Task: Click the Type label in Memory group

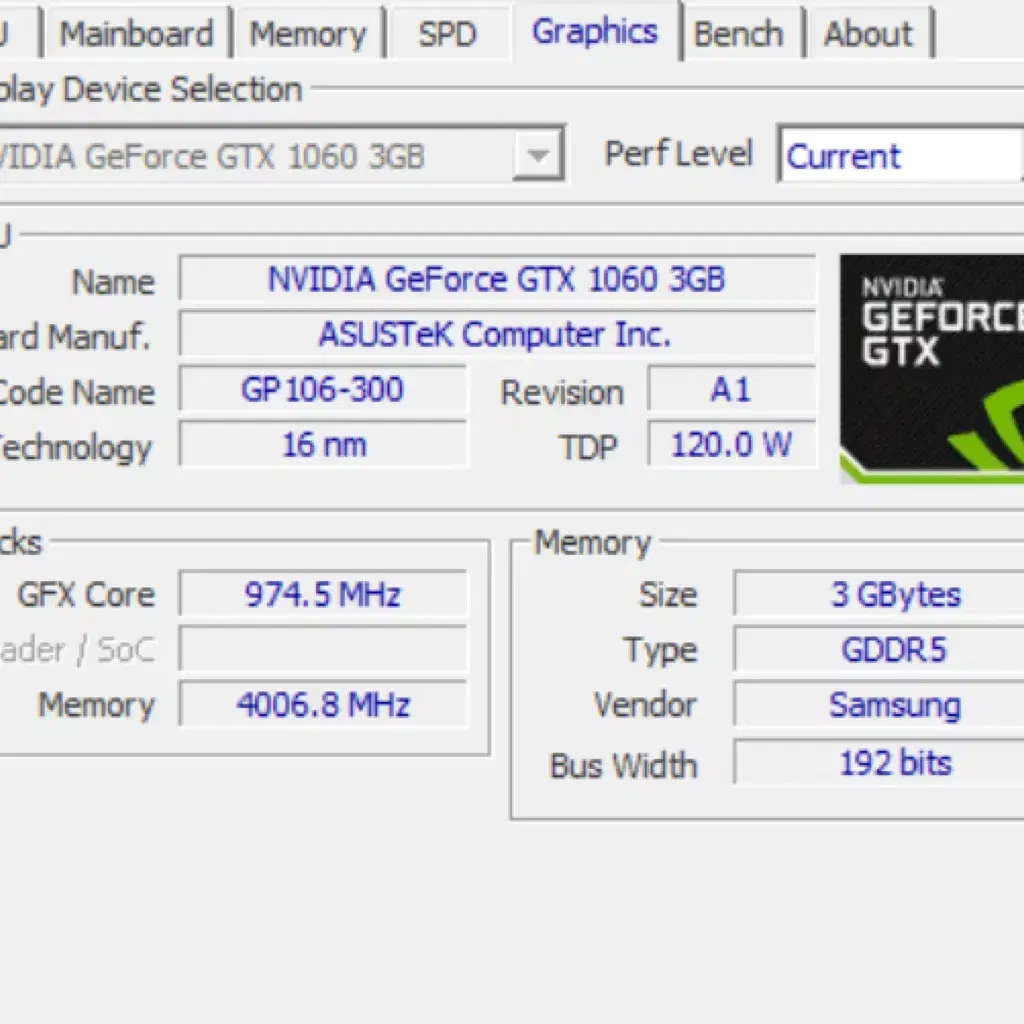Action: coord(660,650)
